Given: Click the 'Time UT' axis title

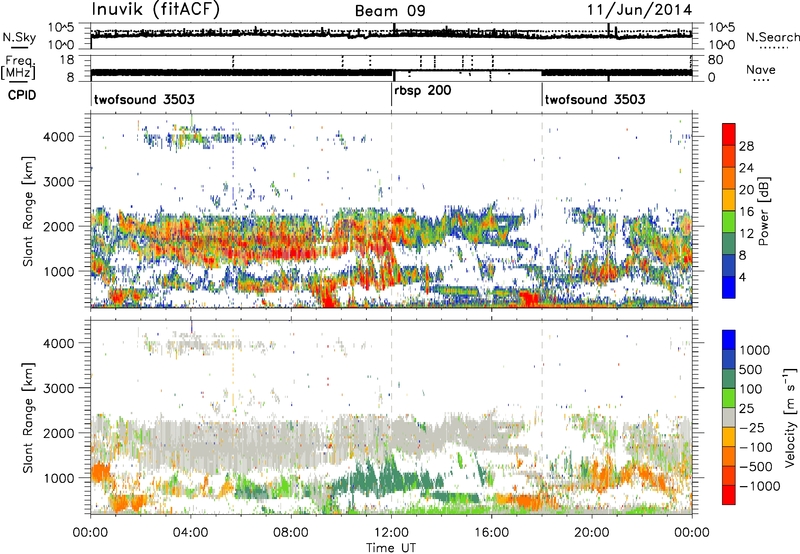Looking at the screenshot, I should (x=391, y=548).
